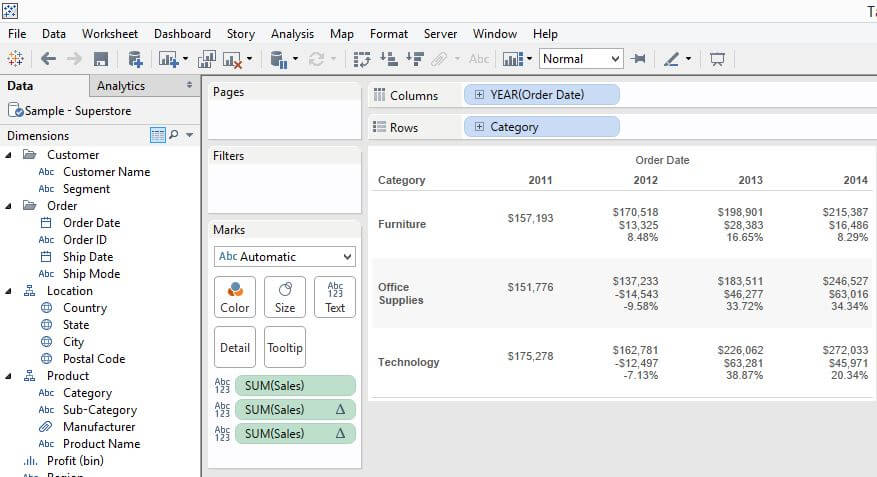Switch to the Analytics tab

(144, 86)
